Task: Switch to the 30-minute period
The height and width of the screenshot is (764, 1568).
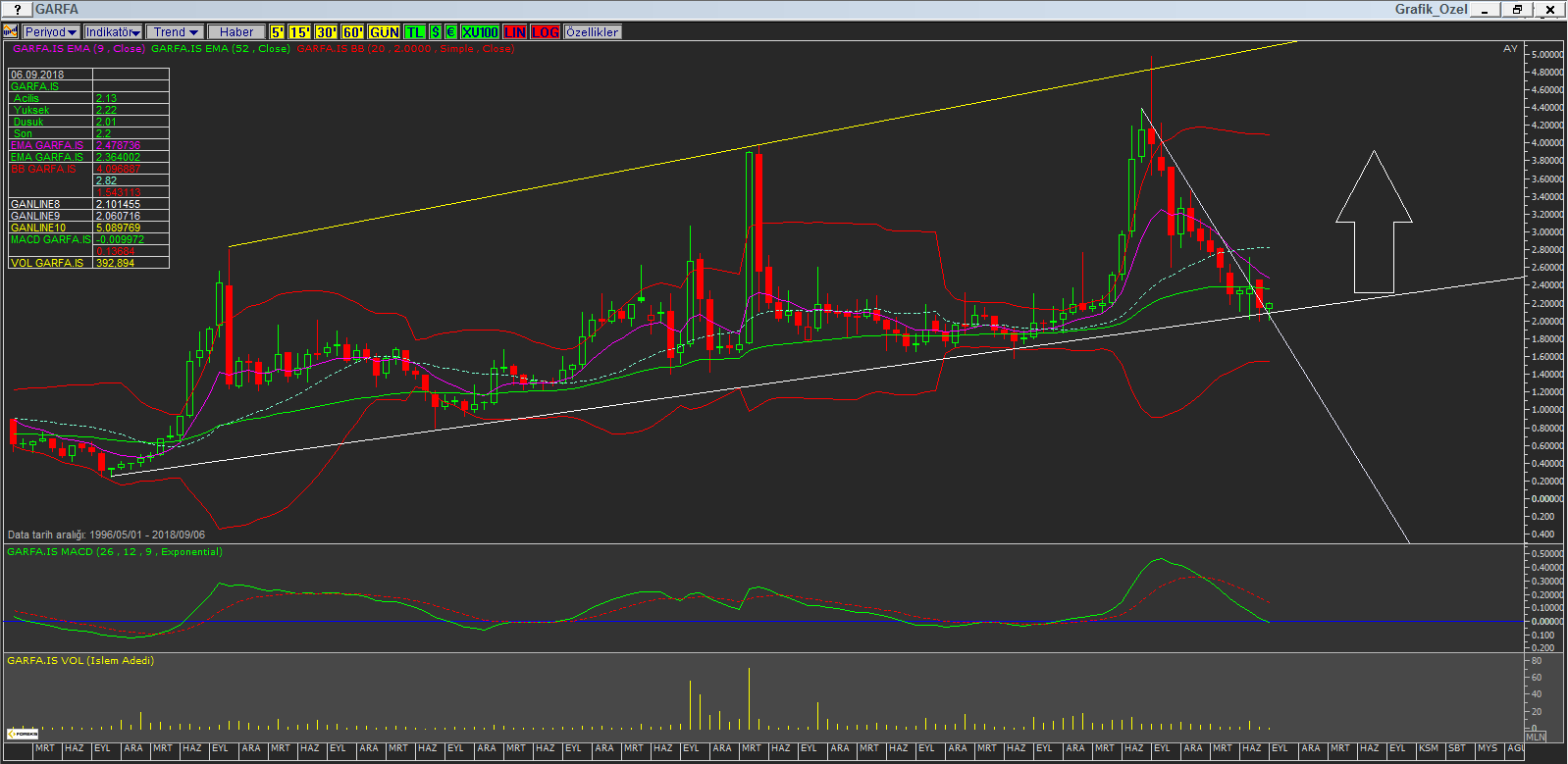Action: click(327, 32)
